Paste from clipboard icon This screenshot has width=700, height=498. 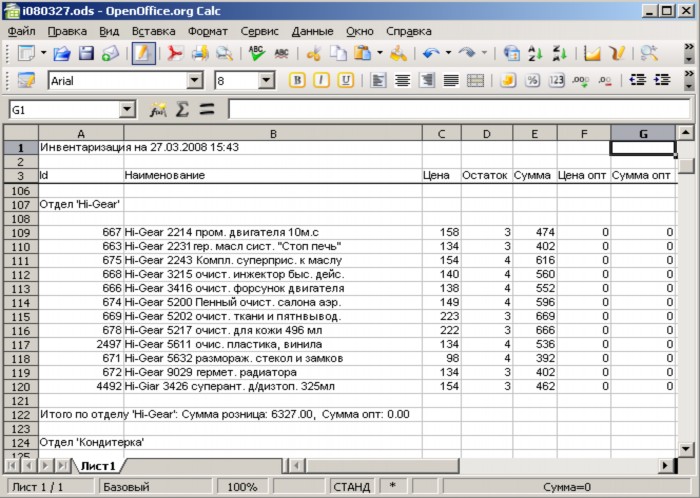click(x=362, y=54)
